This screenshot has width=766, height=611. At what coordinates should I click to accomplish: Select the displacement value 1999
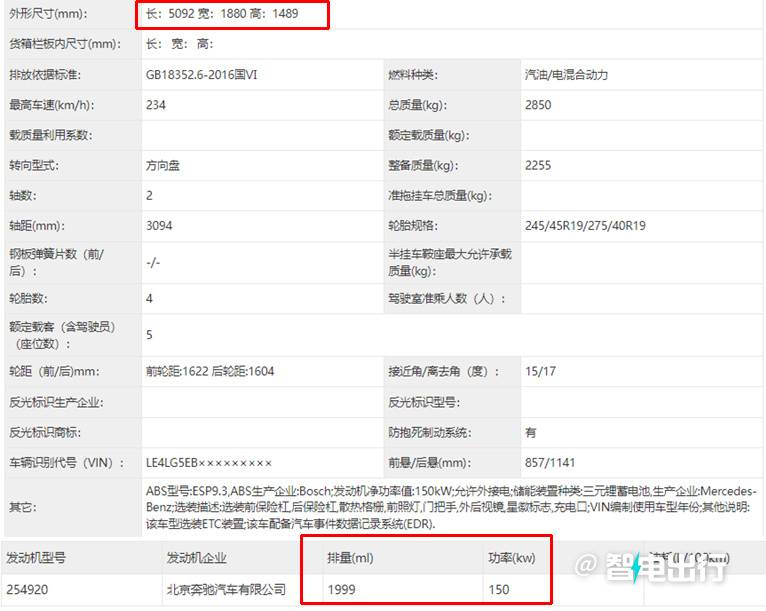(341, 590)
